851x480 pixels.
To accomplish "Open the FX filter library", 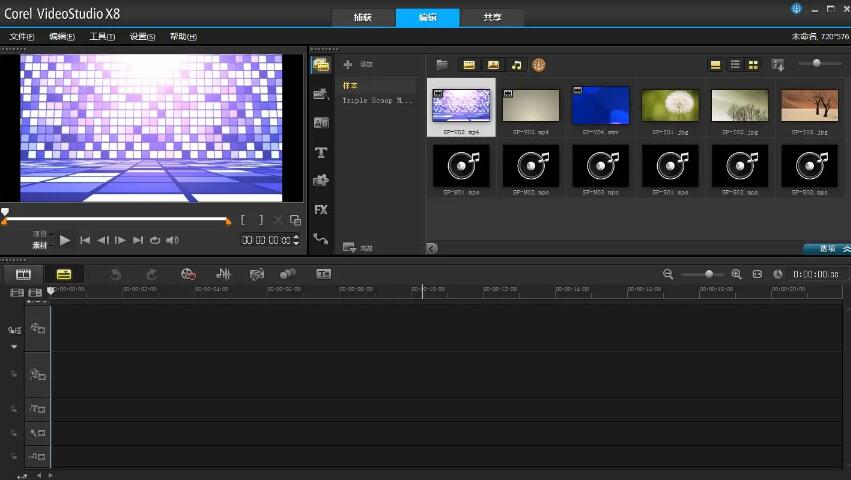I will tap(321, 210).
